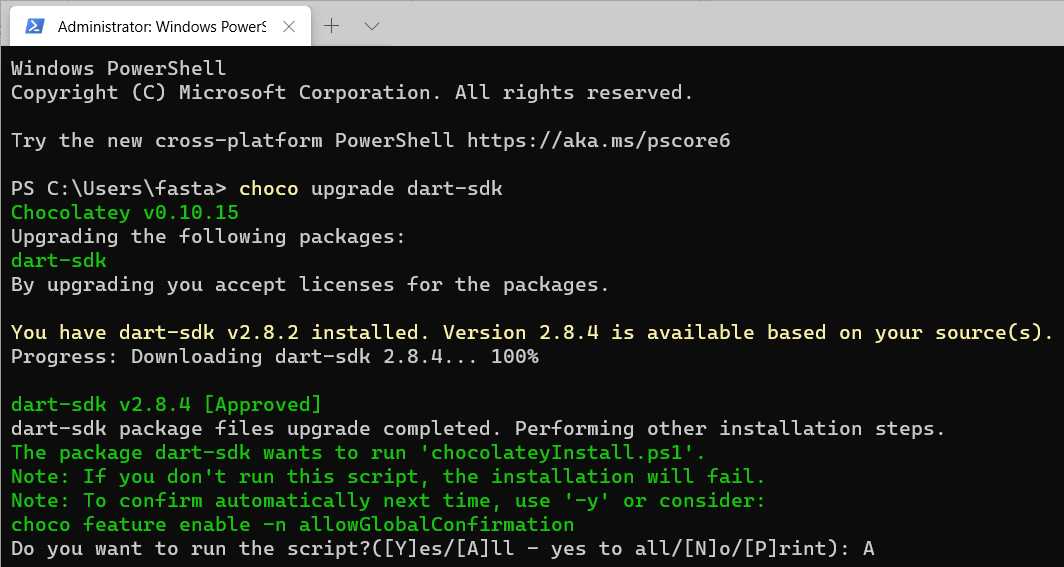Click the 'You have dart-sdk v2.8.2 installed' line
Image resolution: width=1064 pixels, height=567 pixels.
click(532, 332)
